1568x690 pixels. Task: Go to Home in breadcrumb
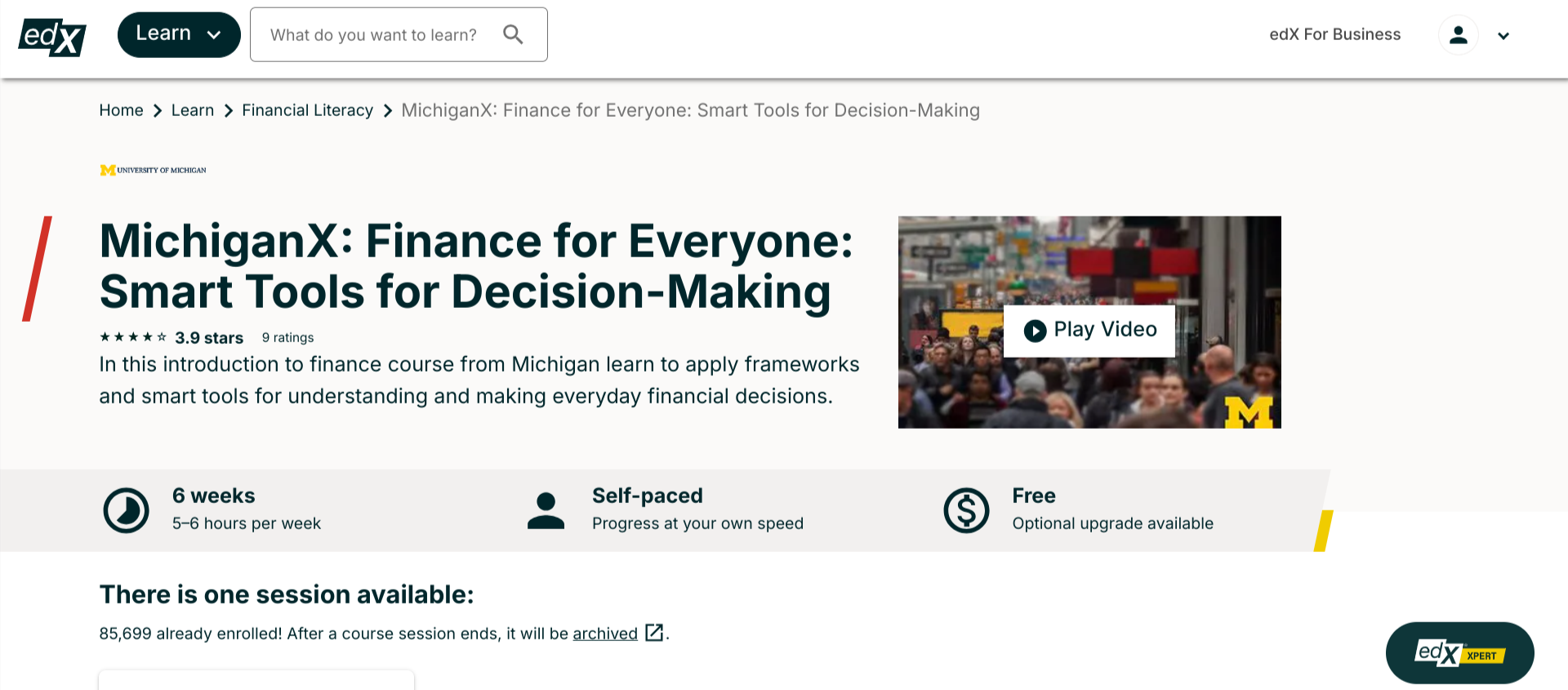click(121, 110)
